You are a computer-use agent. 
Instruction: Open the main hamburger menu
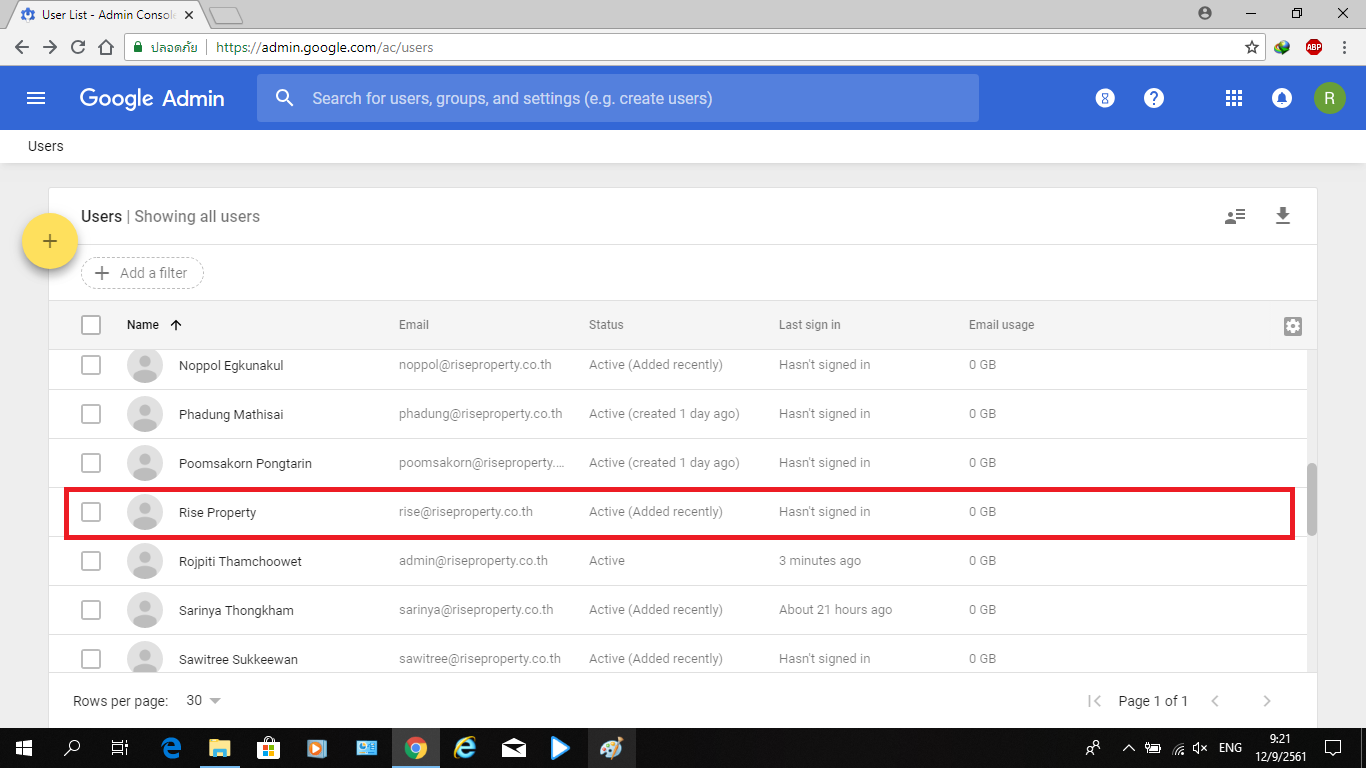[36, 98]
